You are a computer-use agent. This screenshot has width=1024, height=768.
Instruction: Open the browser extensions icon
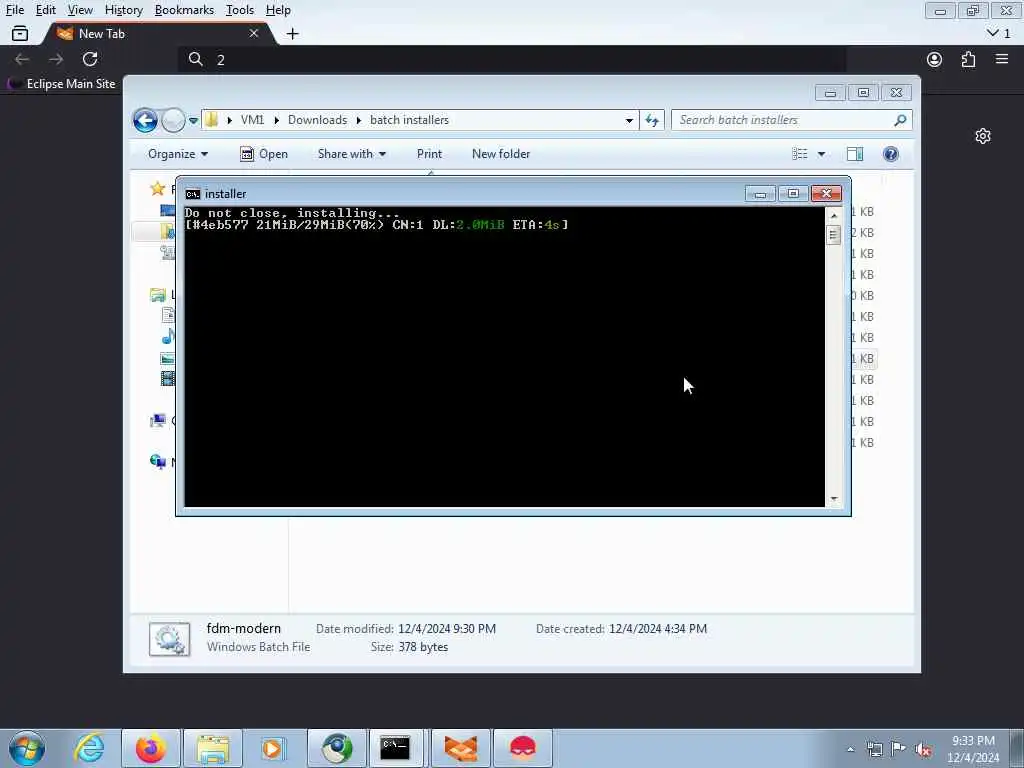click(968, 59)
